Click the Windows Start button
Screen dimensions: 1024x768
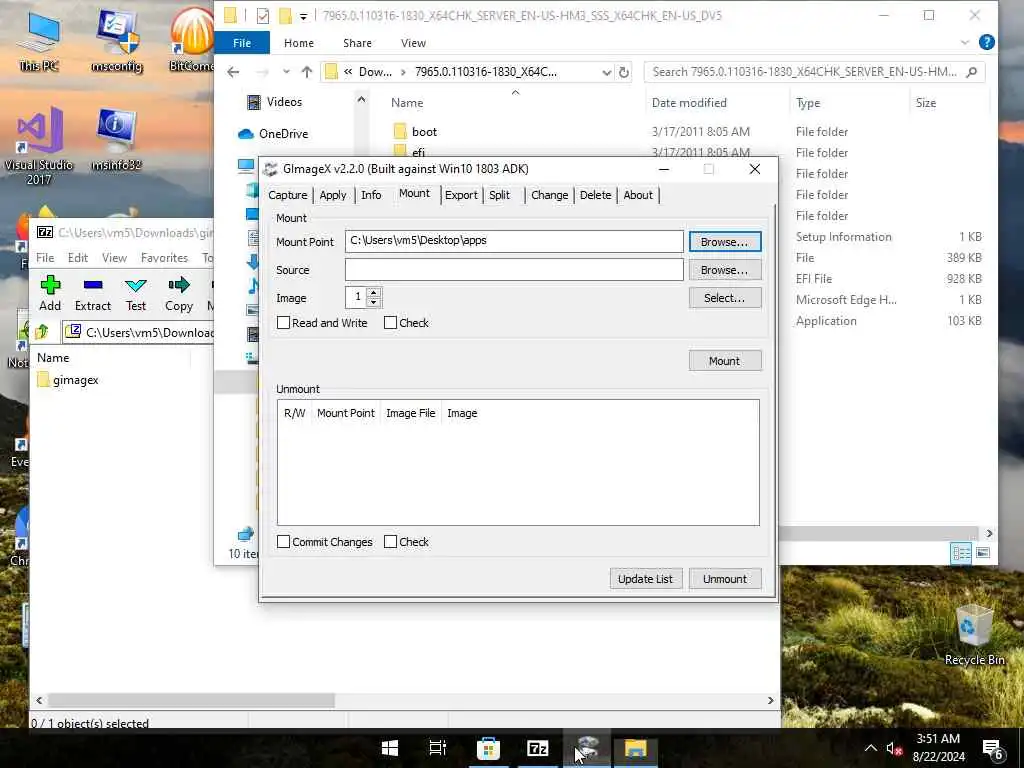click(x=390, y=748)
